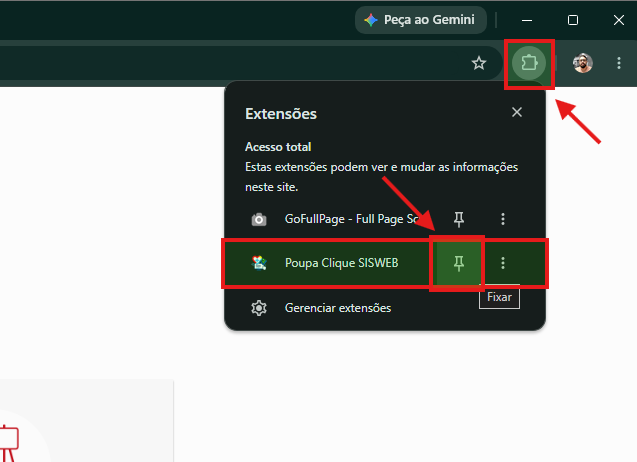Viewport: 637px width, 462px height.
Task: Open more options for GoFullPage
Action: (503, 219)
